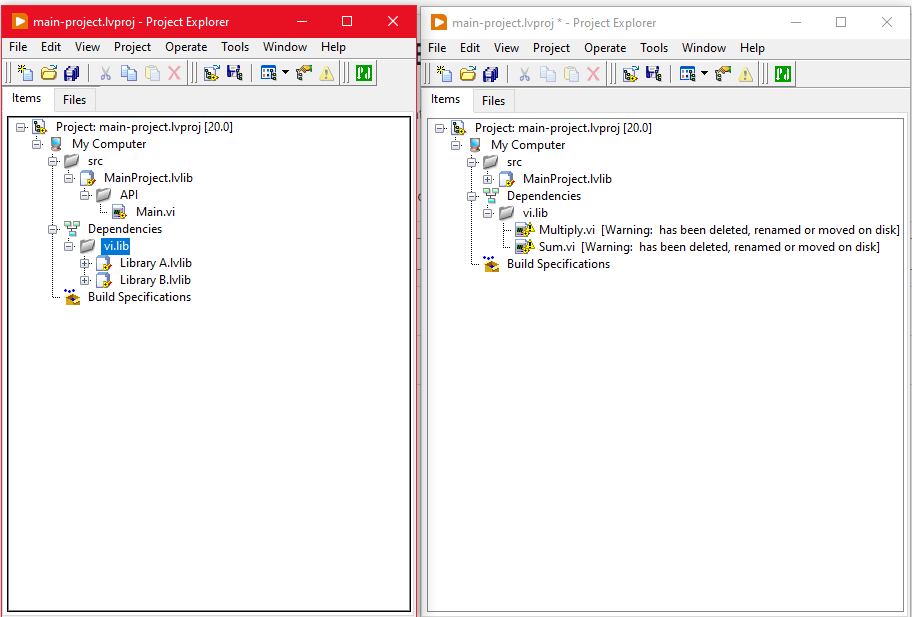
Task: Expand MainProject.lvlib in right window
Action: click(488, 179)
